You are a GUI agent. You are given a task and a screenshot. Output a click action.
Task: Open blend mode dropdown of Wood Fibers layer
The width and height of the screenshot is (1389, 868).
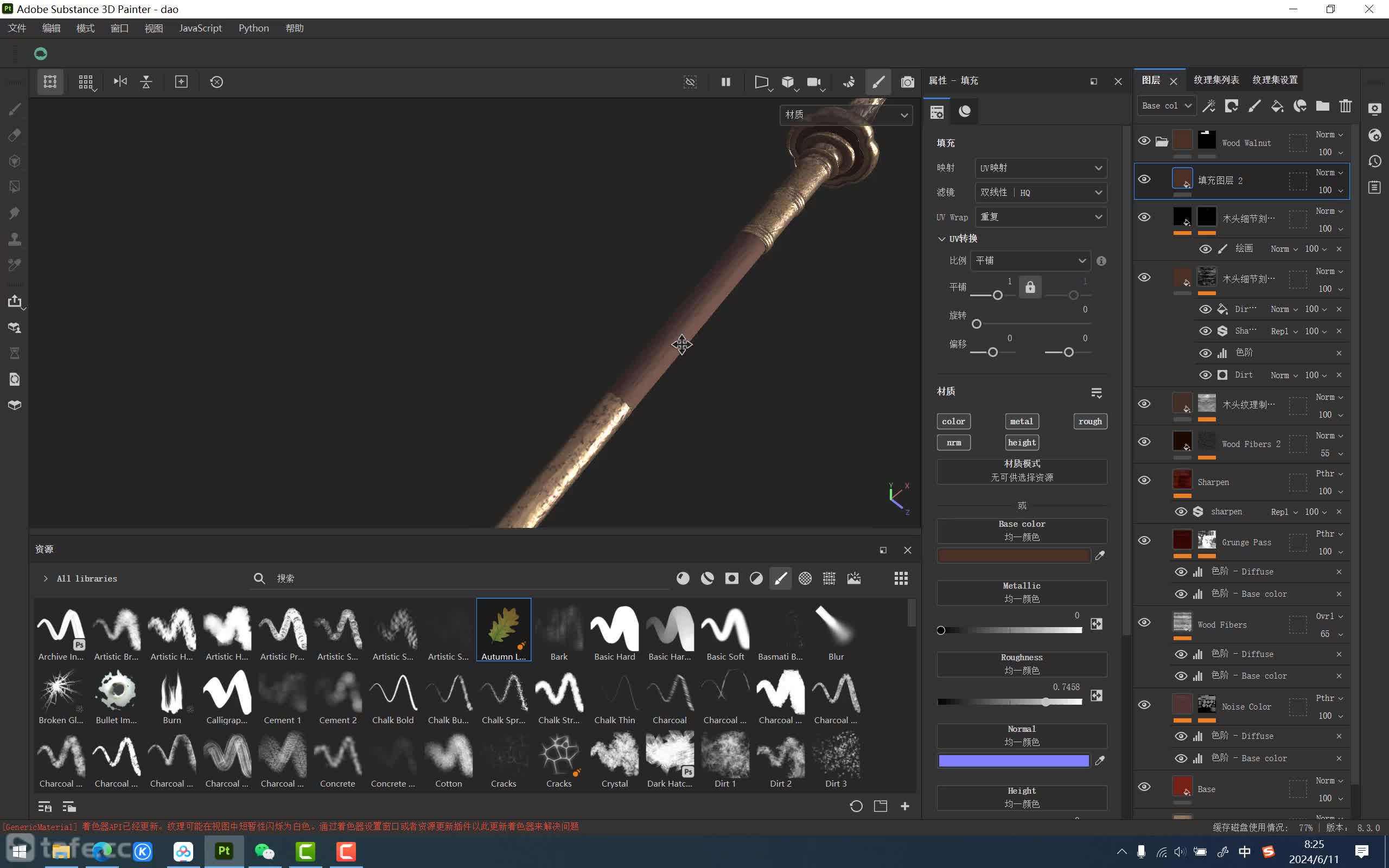click(1329, 616)
